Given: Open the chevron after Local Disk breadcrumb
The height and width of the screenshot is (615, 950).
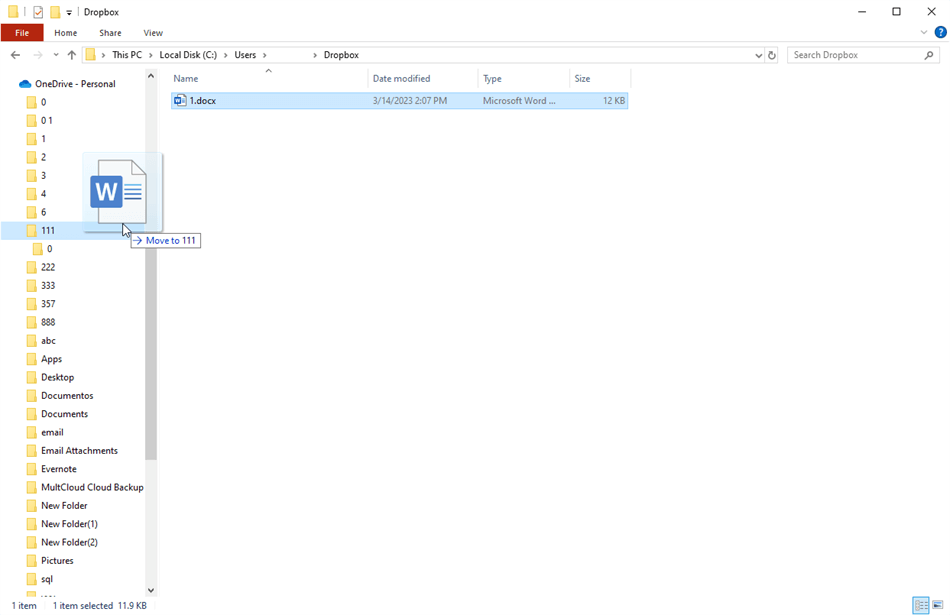Looking at the screenshot, I should click(225, 55).
